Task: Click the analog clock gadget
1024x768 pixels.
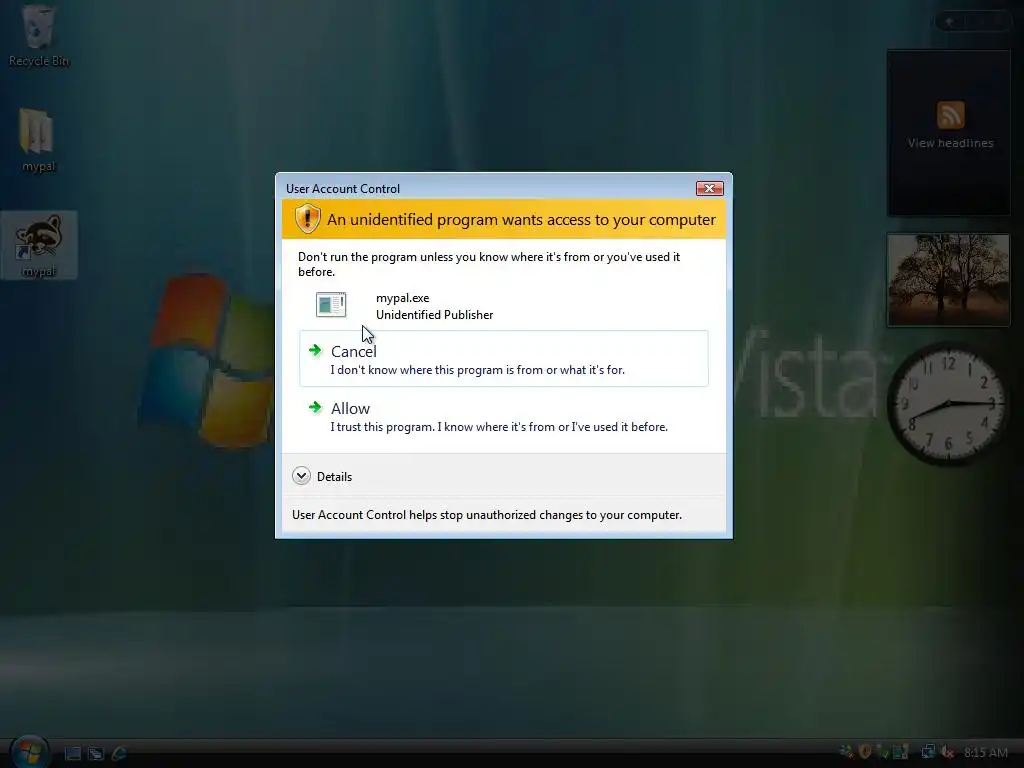Action: [x=948, y=404]
